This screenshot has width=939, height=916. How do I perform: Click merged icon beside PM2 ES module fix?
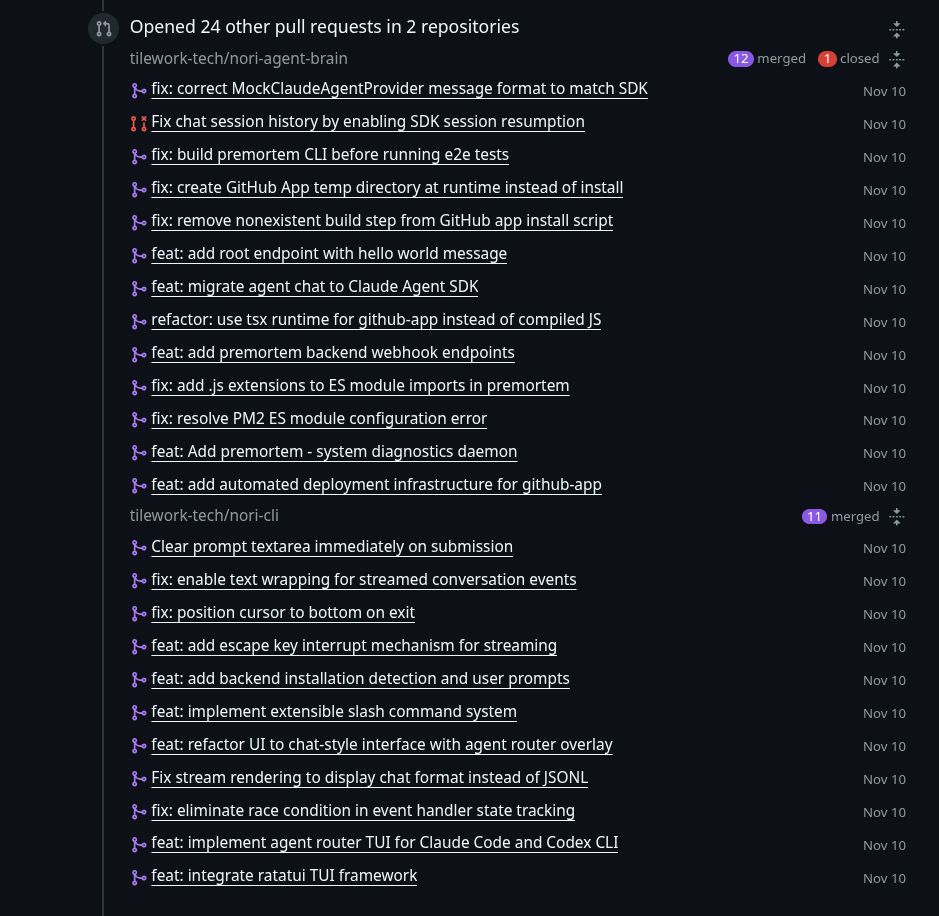pos(139,420)
